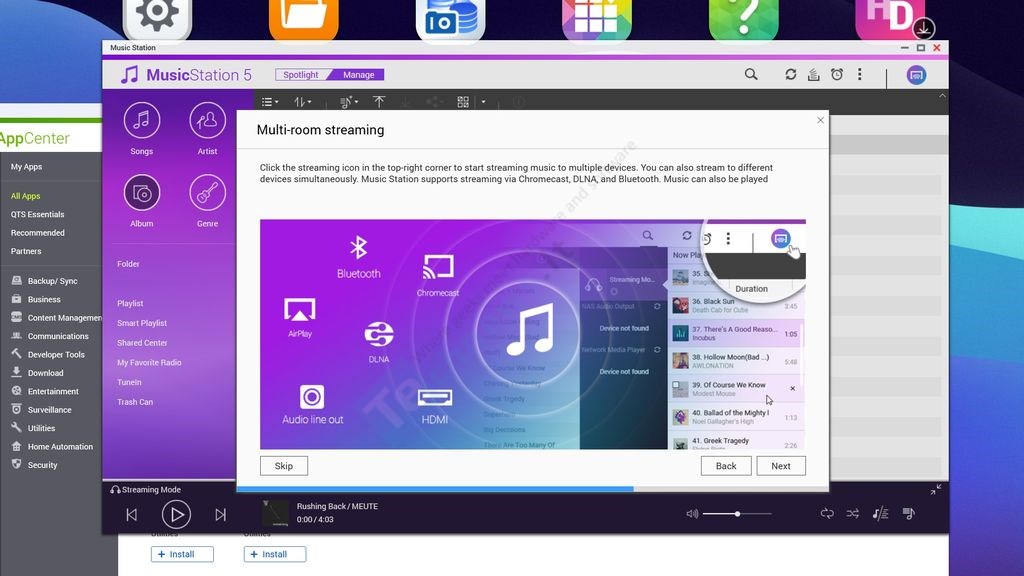This screenshot has height=576, width=1024.
Task: Click the refresh icon in the header
Action: pyautogui.click(x=790, y=74)
